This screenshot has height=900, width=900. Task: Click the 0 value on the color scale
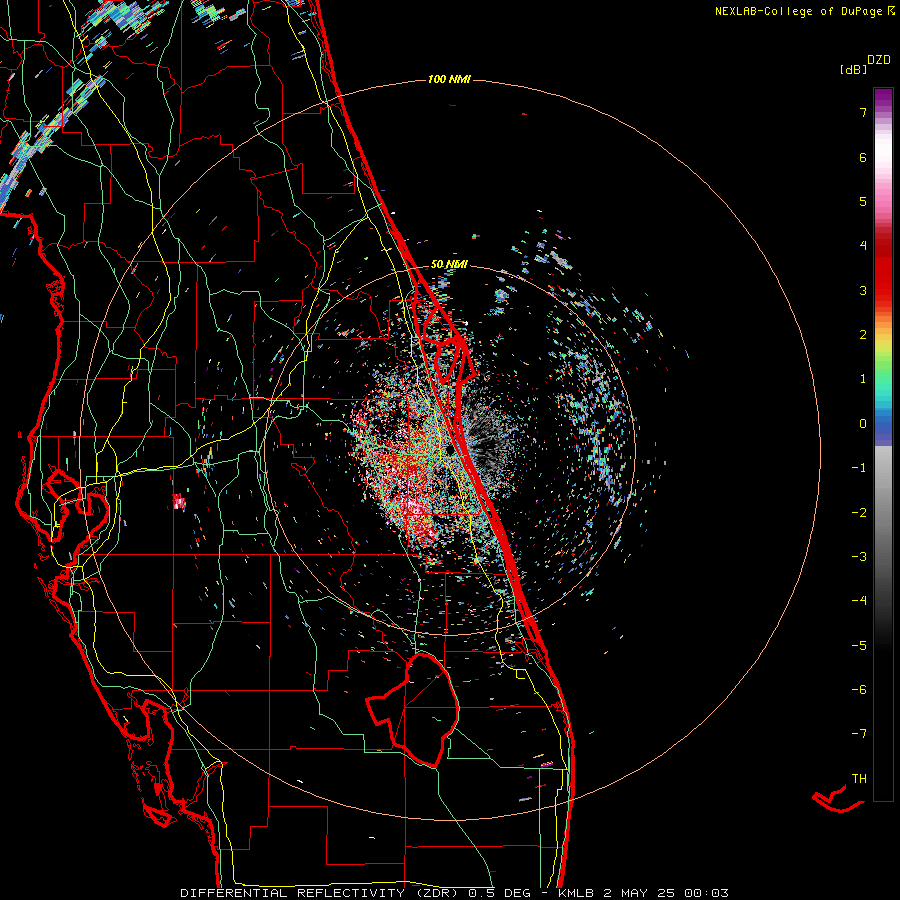863,424
